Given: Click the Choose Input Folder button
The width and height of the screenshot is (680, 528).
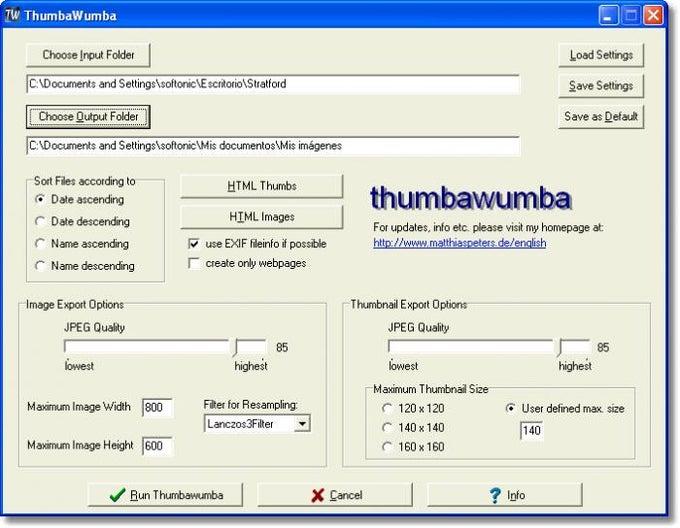Looking at the screenshot, I should tap(88, 55).
